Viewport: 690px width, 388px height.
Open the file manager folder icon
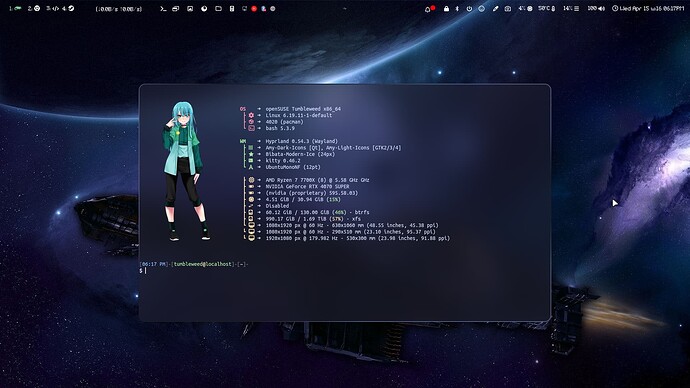pyautogui.click(x=218, y=8)
